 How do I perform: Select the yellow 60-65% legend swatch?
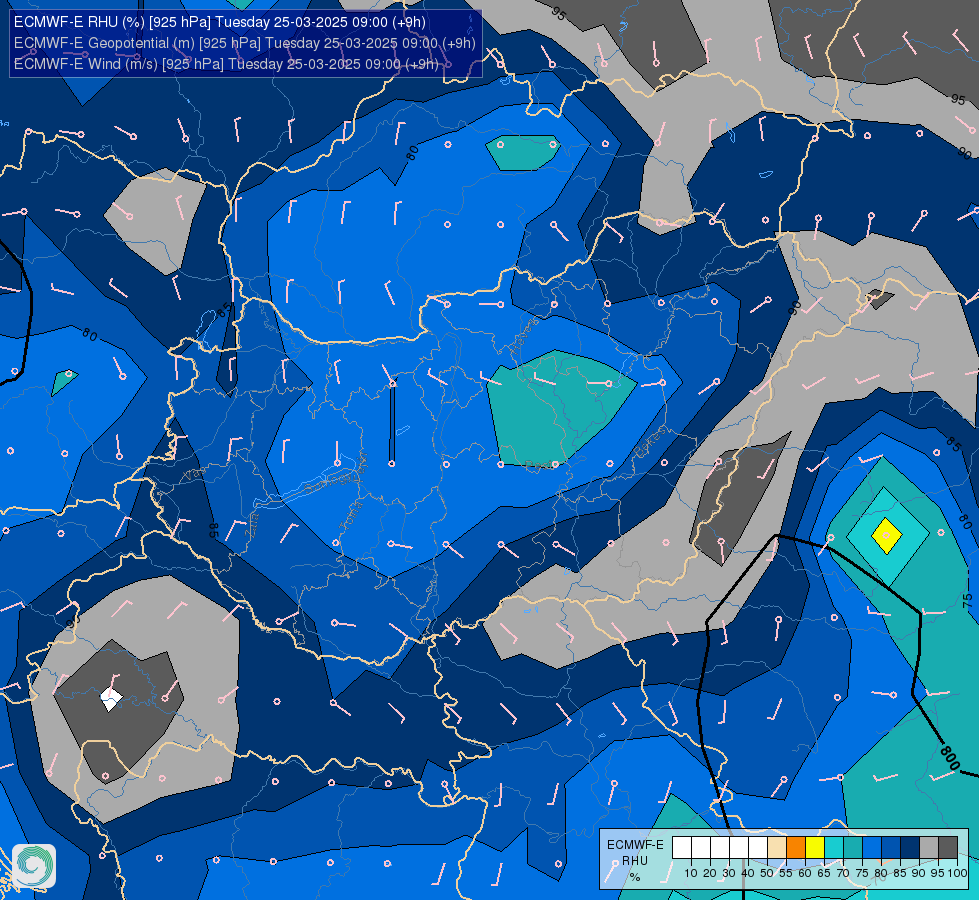point(815,848)
